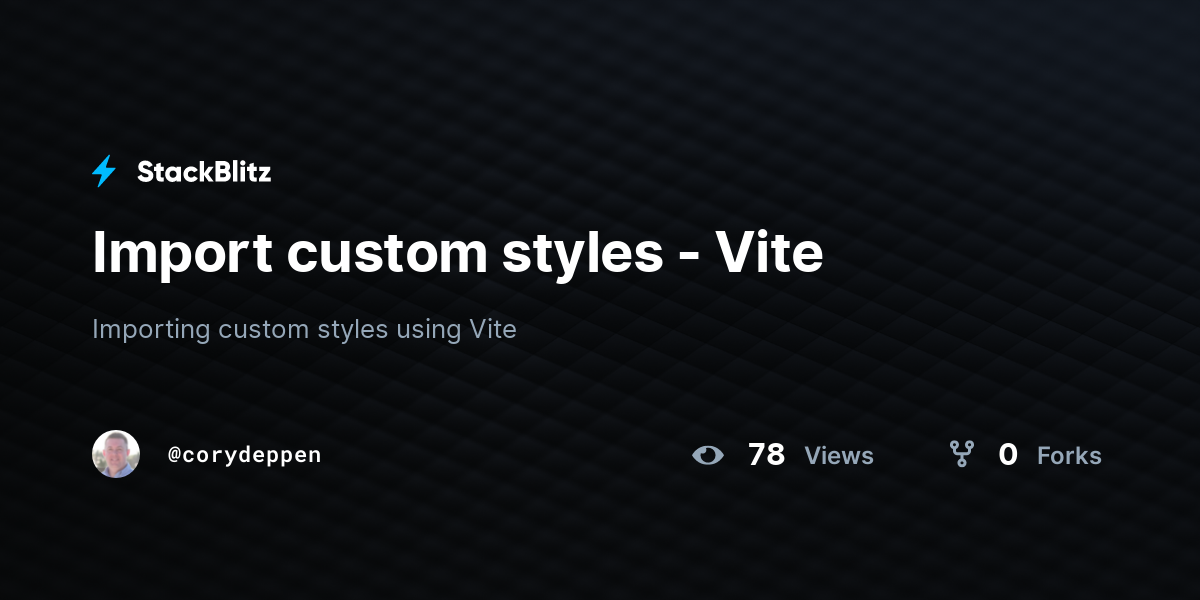Screen dimensions: 1200x600
Task: Click the hyphen in the bold title
Action: tap(688, 258)
